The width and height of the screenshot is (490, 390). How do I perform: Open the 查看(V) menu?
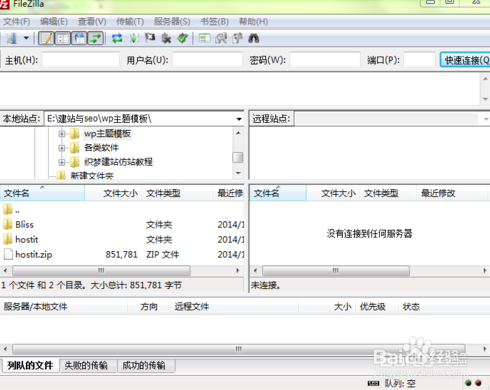(x=92, y=22)
